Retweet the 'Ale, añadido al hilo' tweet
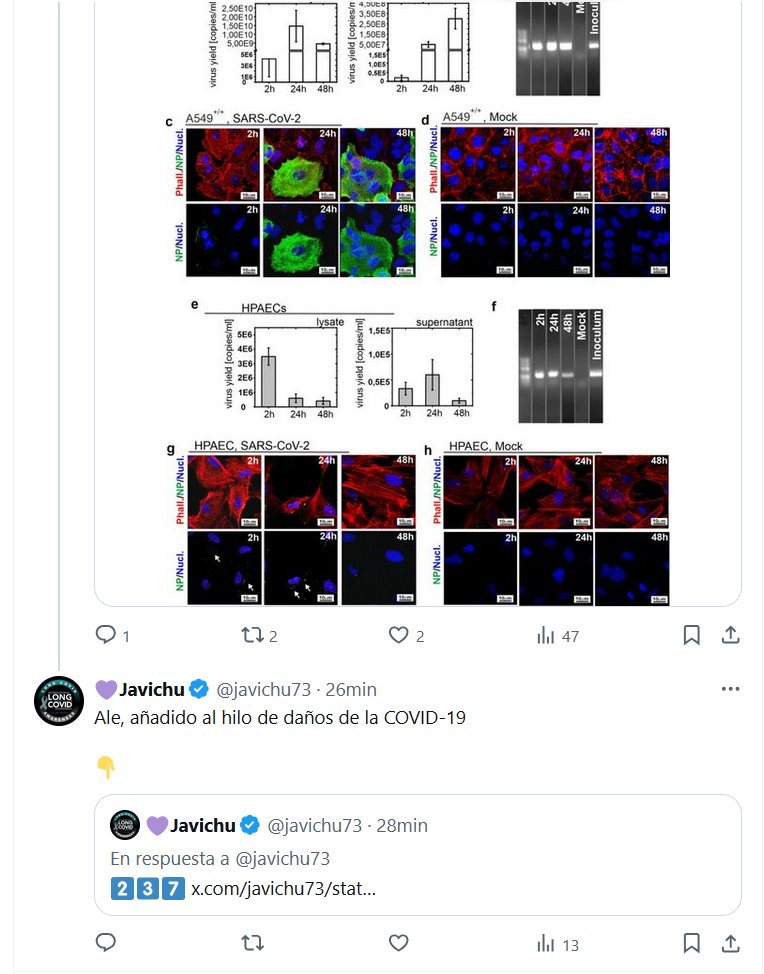The height and width of the screenshot is (974, 764). click(253, 943)
